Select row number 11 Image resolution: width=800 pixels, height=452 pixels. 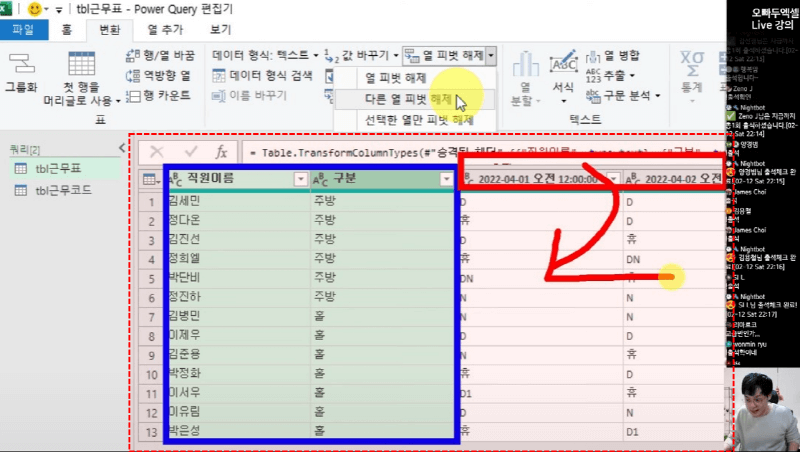coord(152,394)
